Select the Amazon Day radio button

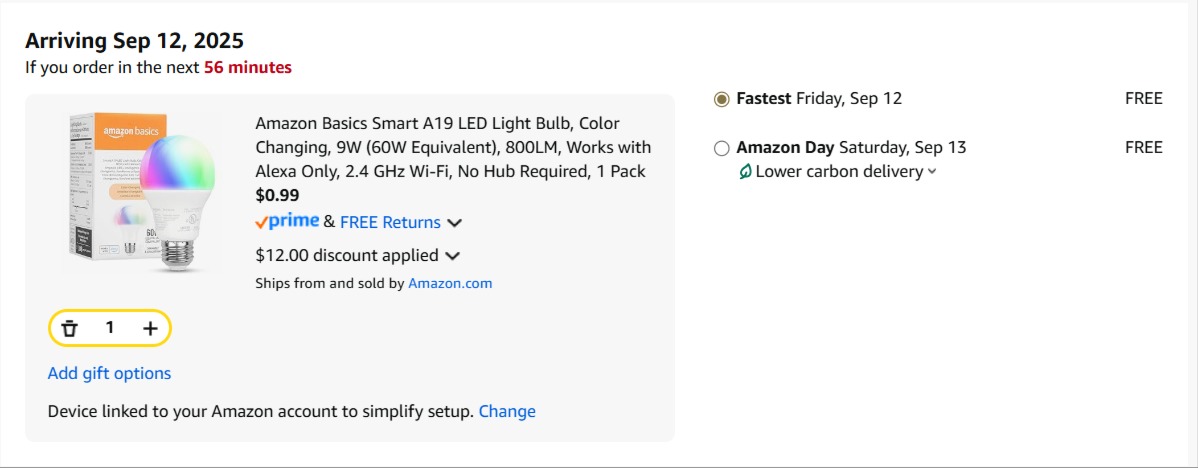[x=722, y=148]
